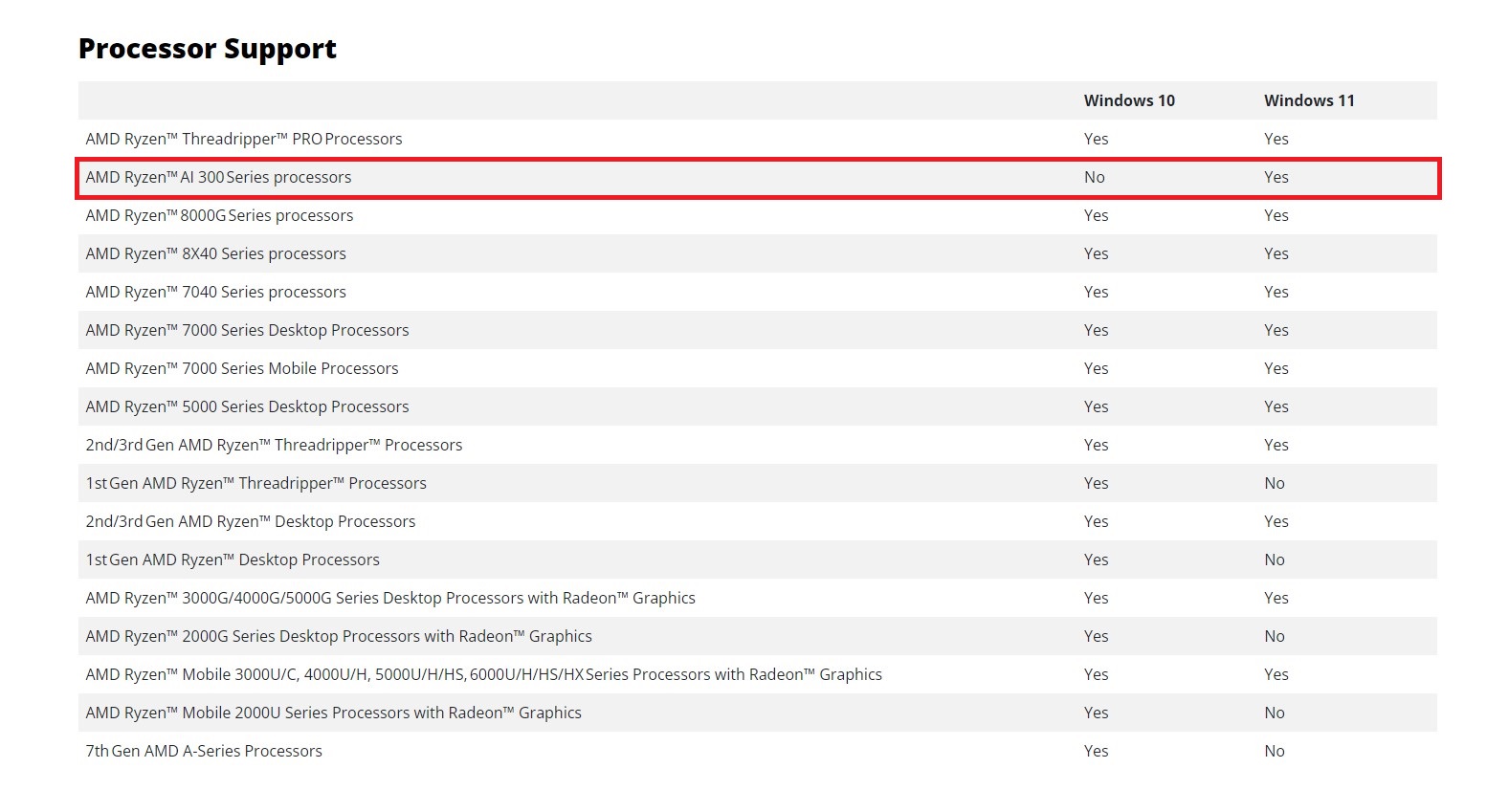Select the AMD Ryzen AI 300 Series row

758,178
